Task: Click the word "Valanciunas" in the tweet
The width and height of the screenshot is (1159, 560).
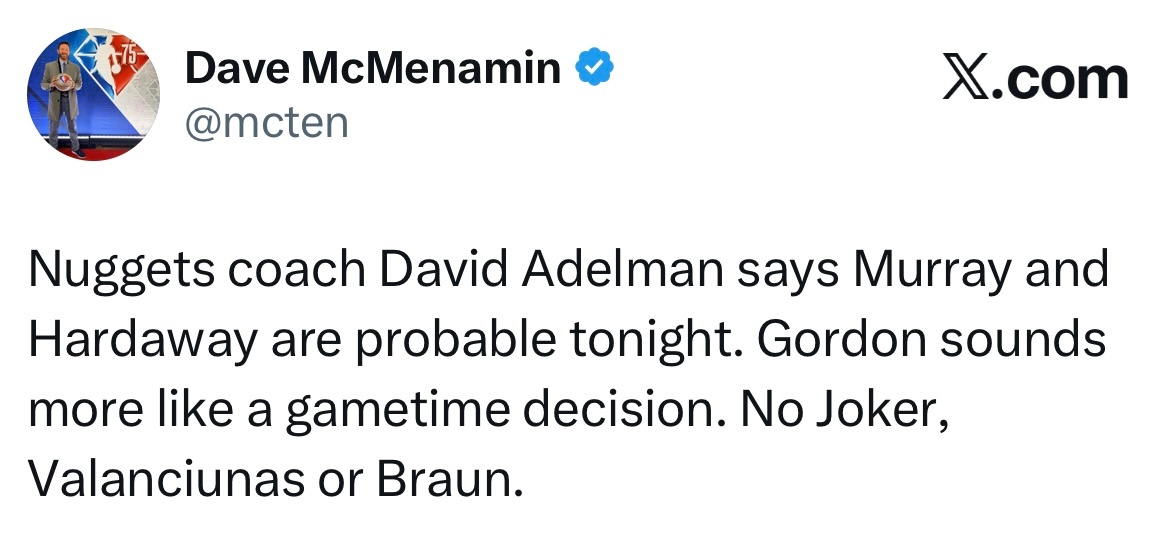Action: click(x=167, y=481)
